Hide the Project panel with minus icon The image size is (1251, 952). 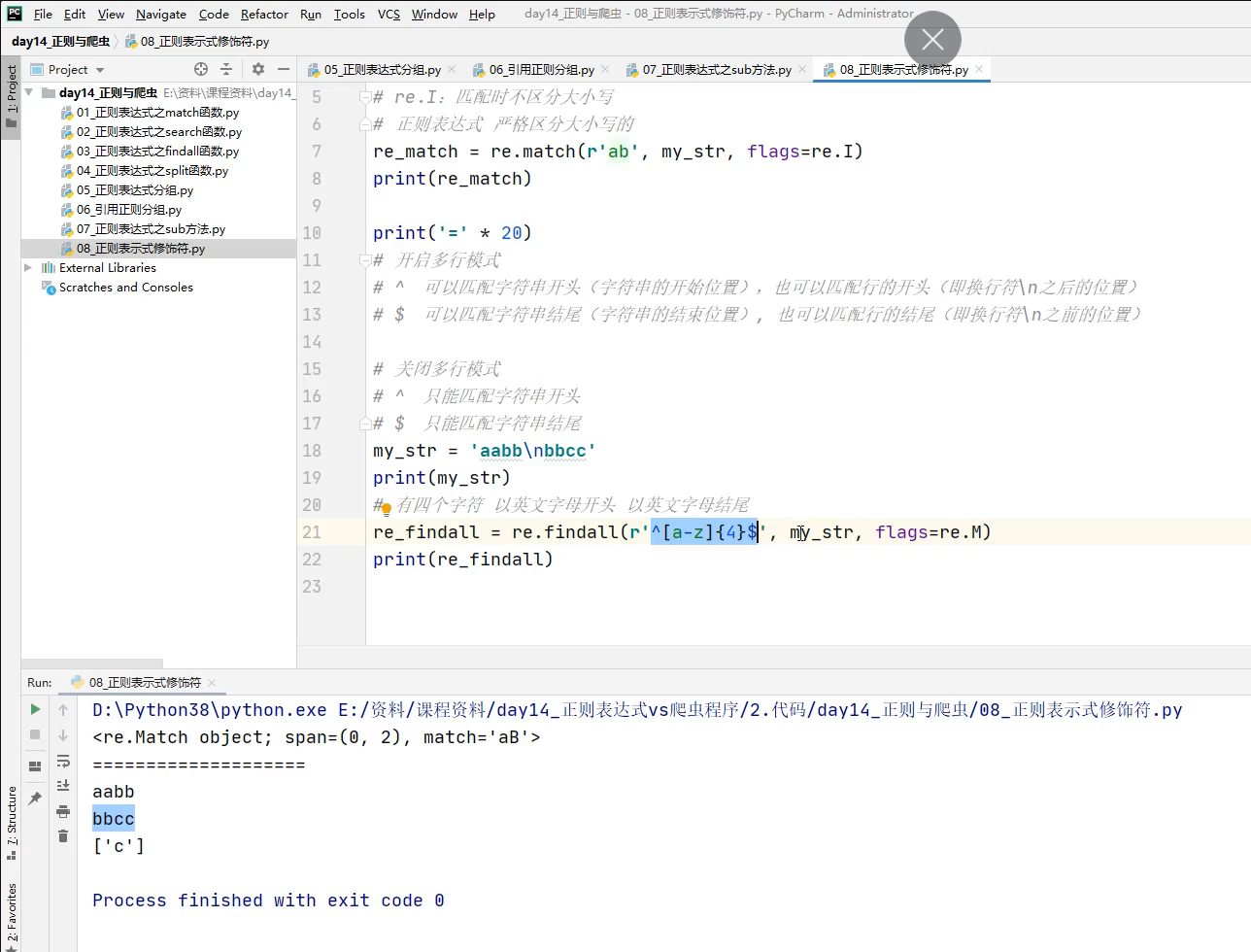point(284,69)
